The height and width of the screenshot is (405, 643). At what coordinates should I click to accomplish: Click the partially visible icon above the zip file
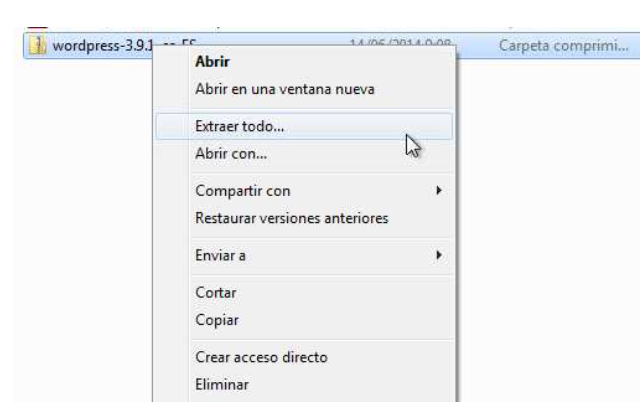click(x=38, y=27)
